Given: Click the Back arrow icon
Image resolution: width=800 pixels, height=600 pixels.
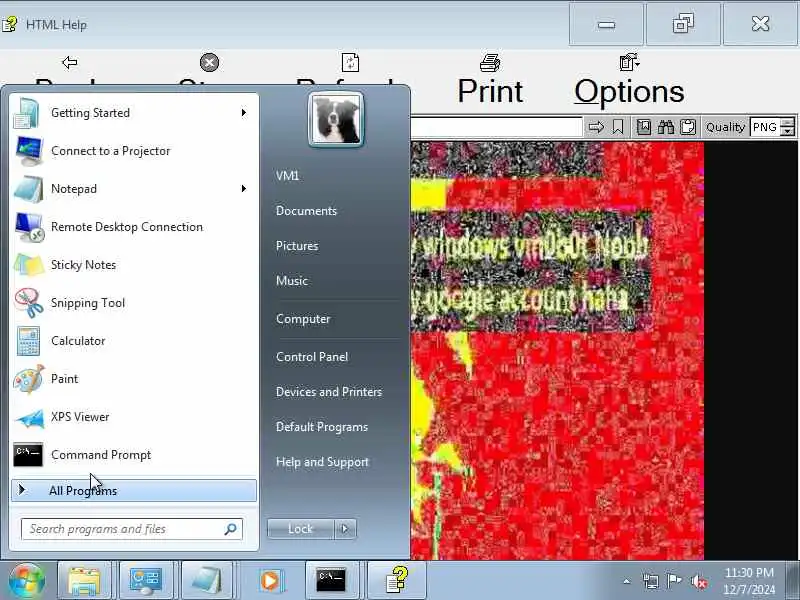Looking at the screenshot, I should point(70,63).
